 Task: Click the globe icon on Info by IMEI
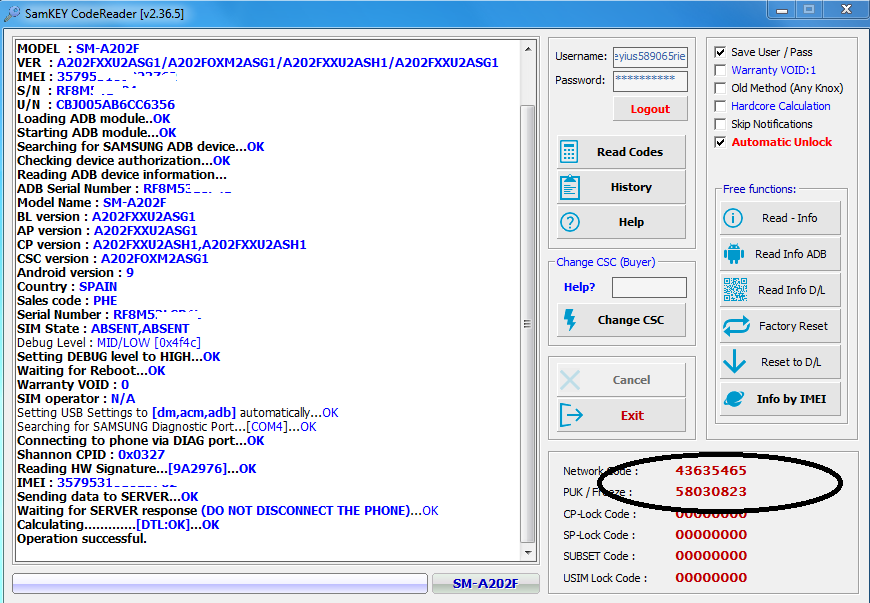[734, 398]
